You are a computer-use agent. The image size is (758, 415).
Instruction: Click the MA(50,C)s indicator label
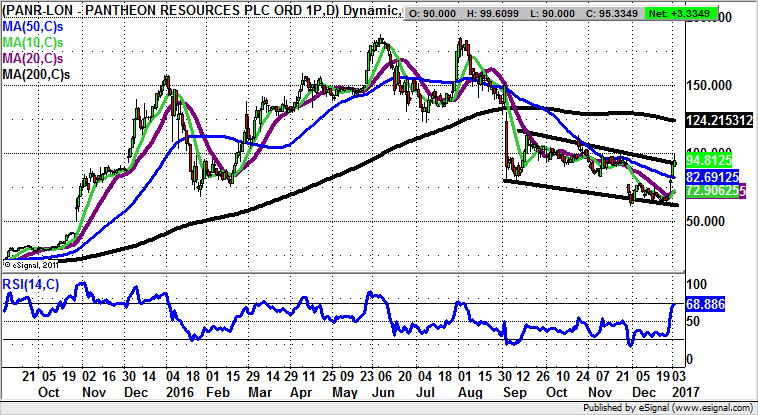click(x=35, y=27)
